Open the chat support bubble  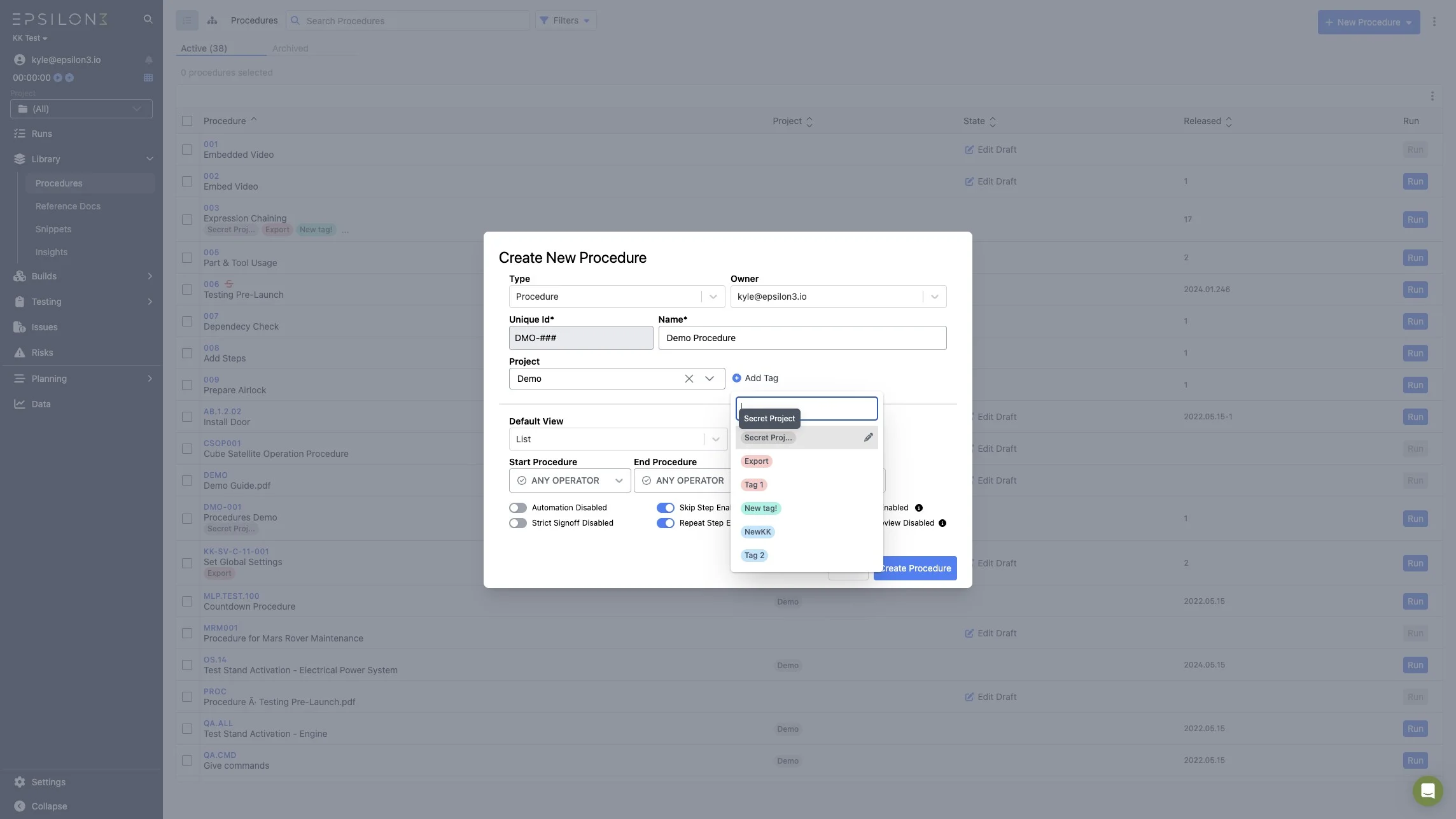(1428, 791)
